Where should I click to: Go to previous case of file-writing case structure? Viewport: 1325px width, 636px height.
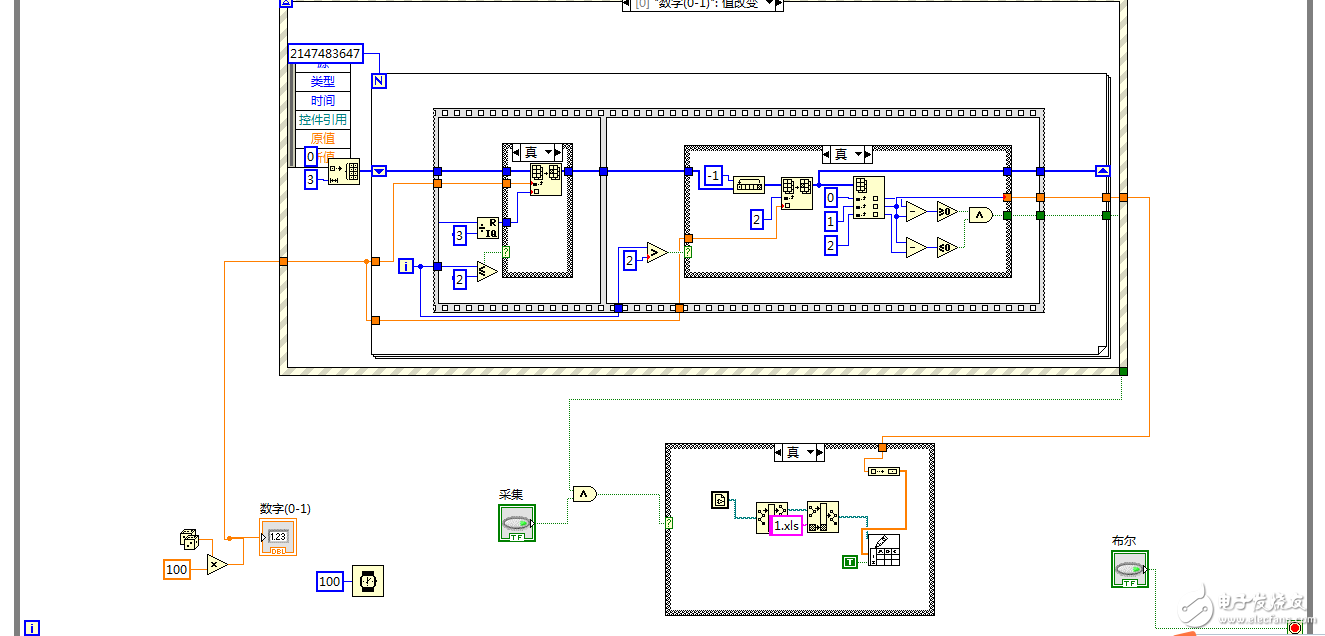[780, 452]
